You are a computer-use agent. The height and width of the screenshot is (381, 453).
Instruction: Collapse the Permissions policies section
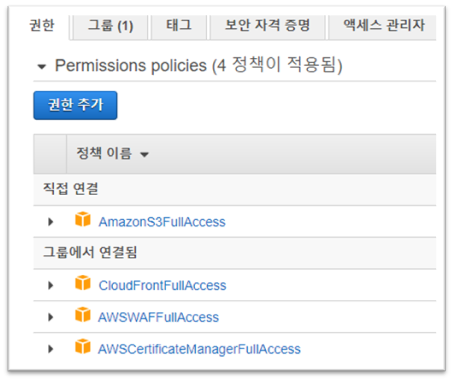pos(42,67)
